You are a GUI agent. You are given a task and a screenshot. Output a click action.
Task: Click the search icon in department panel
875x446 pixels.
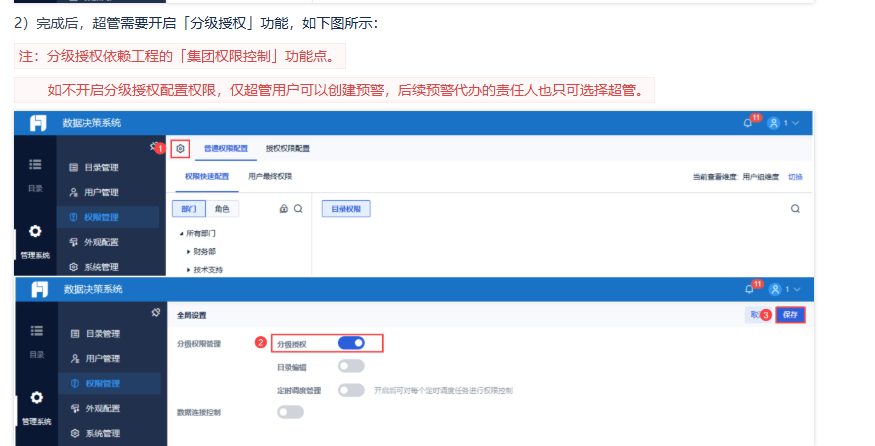299,209
